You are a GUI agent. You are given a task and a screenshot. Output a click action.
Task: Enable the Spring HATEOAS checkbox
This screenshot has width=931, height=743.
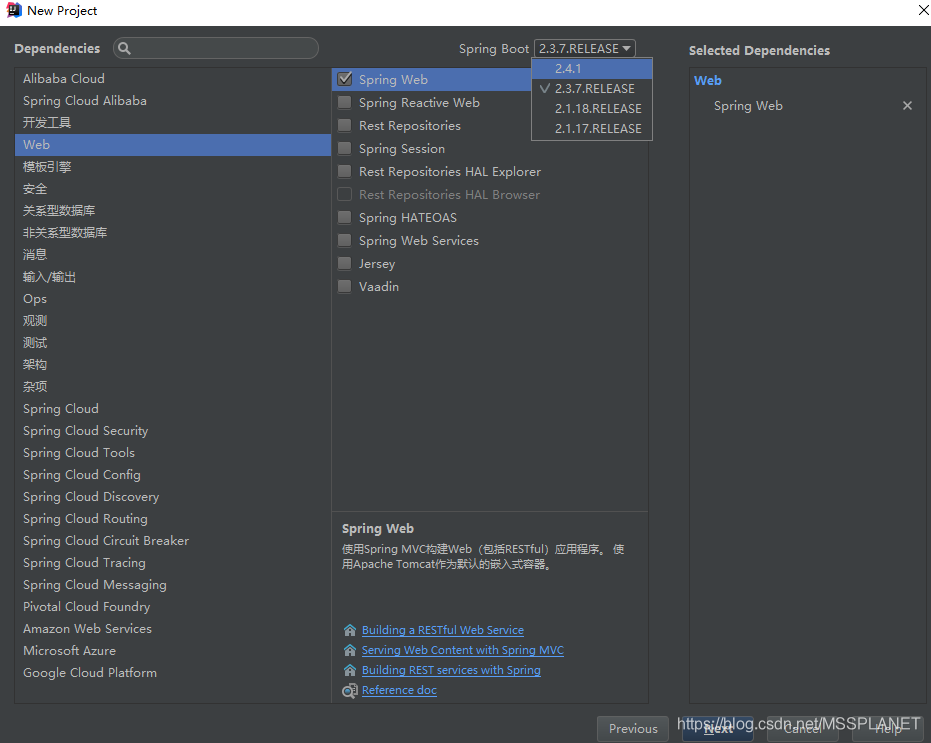(344, 217)
